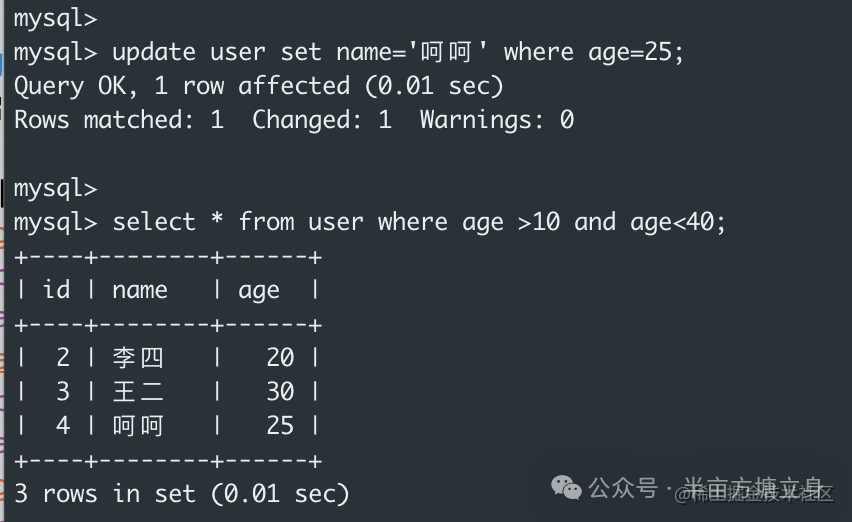Image resolution: width=852 pixels, height=522 pixels.
Task: Select the 王二 name cell
Action: [x=138, y=392]
